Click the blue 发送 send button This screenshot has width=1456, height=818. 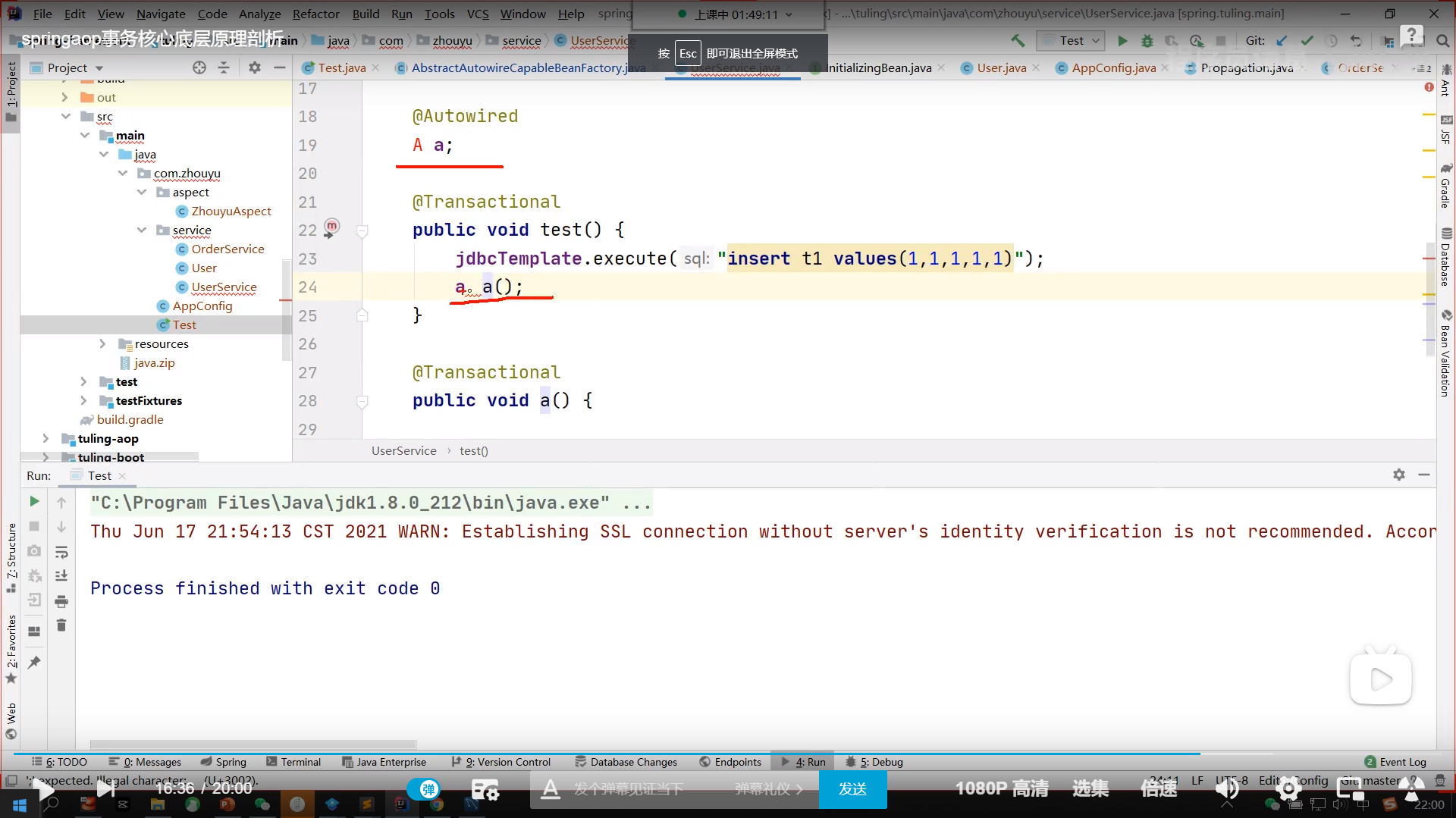click(x=852, y=789)
